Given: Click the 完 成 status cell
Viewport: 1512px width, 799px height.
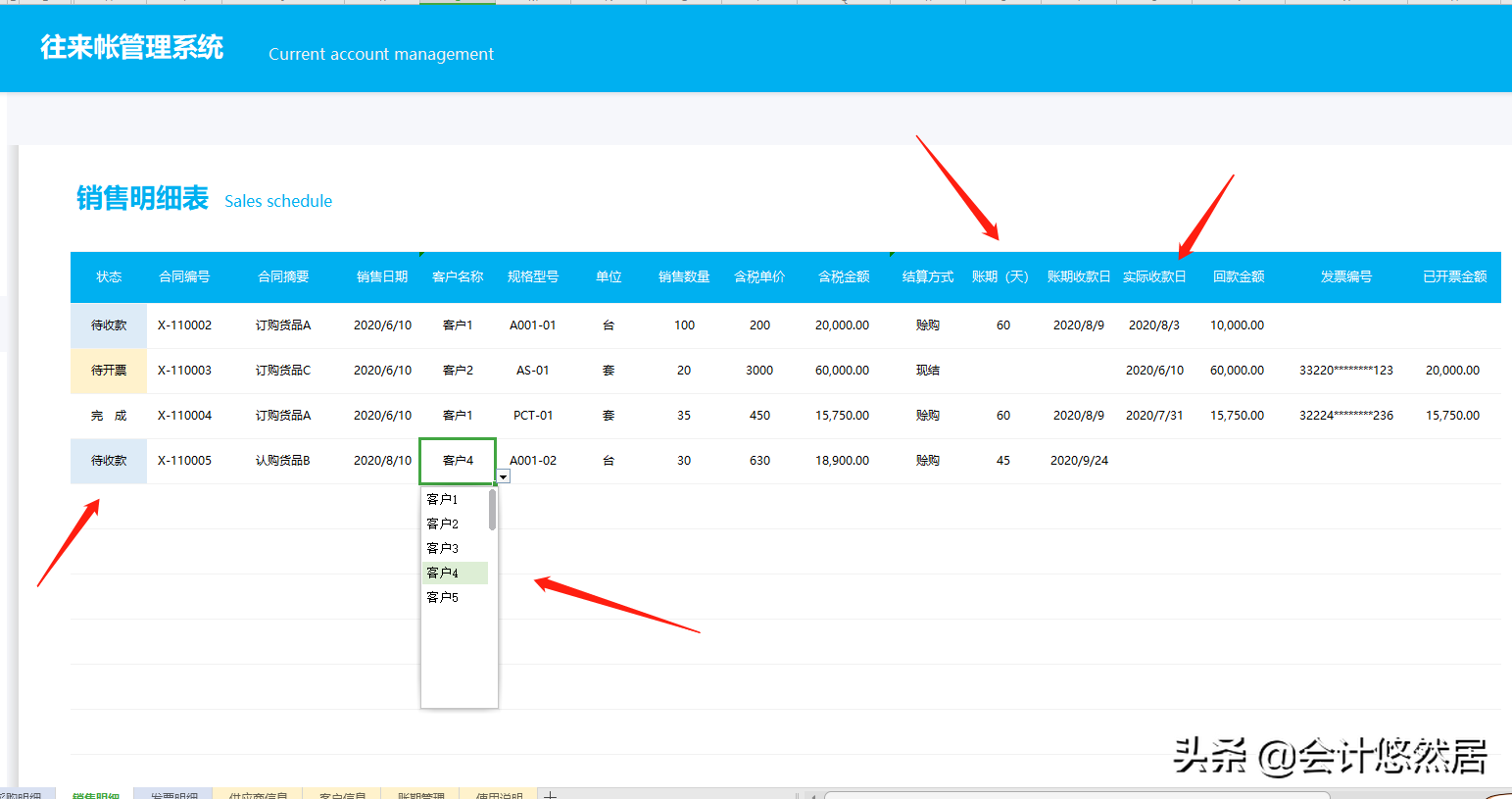Looking at the screenshot, I should 109,416.
